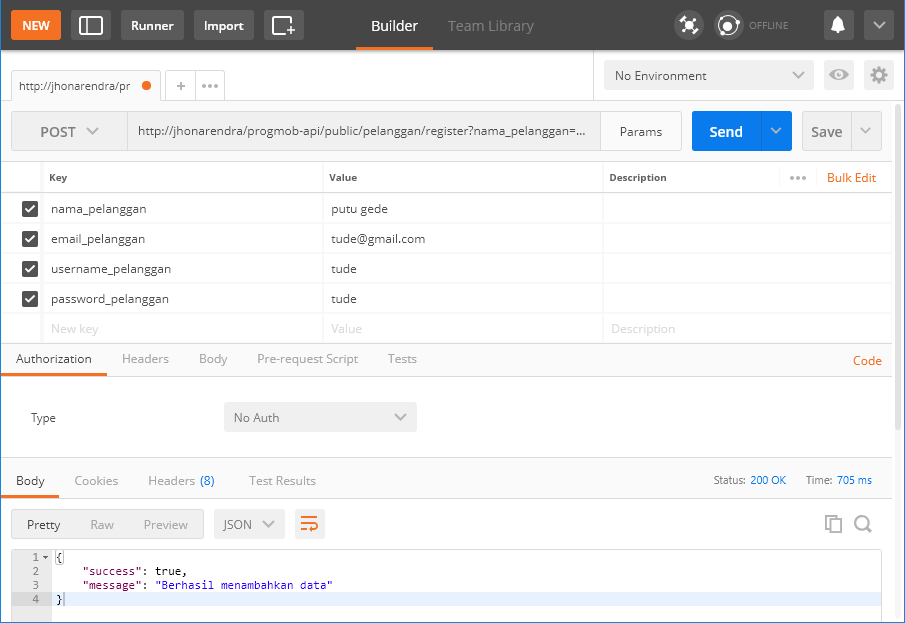Select the response Body tab
The height and width of the screenshot is (623, 905).
click(30, 481)
